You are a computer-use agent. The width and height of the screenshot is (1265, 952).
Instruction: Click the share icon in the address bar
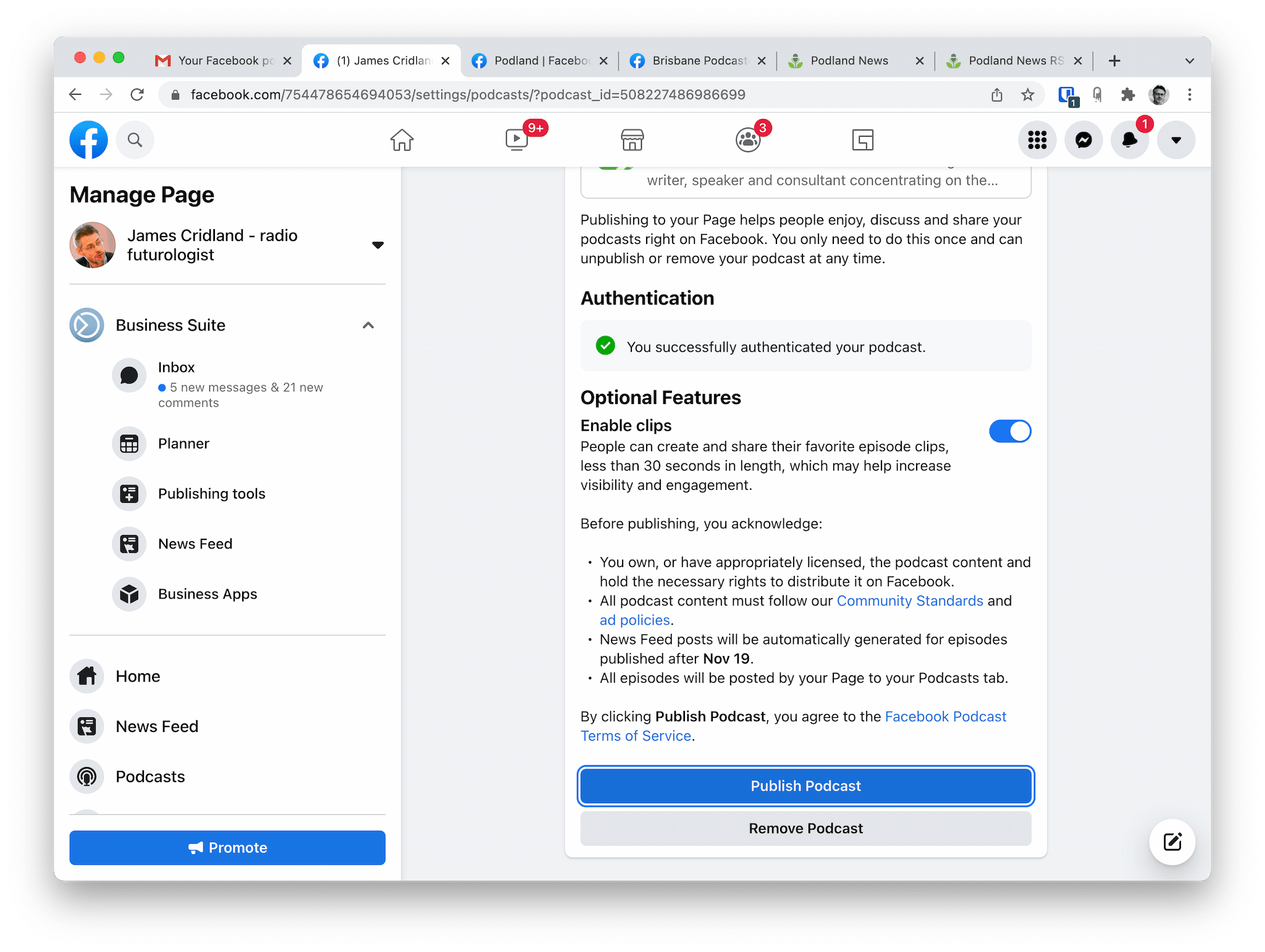997,95
